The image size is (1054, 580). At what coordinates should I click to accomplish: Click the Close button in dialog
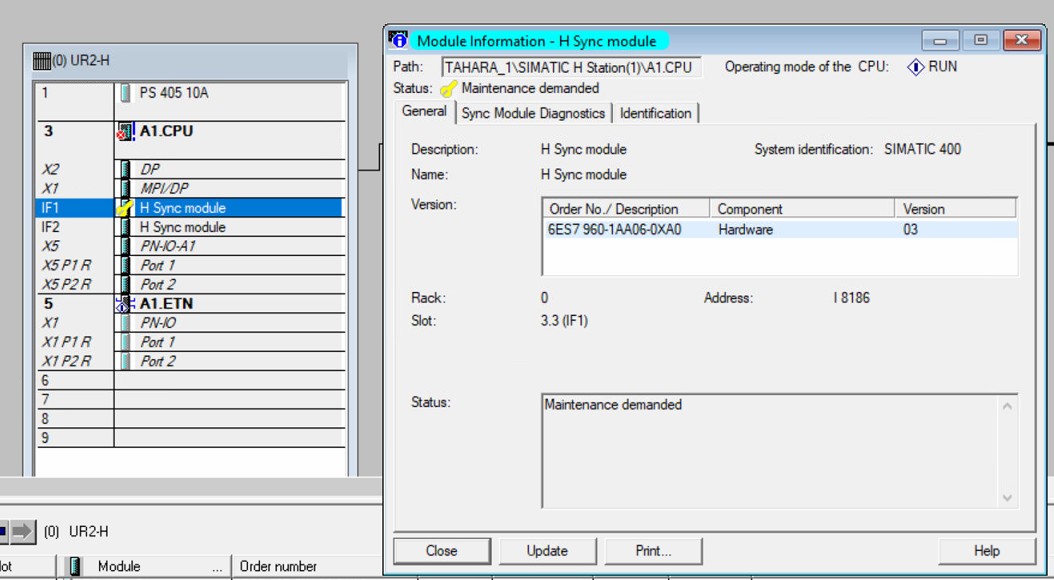[441, 551]
